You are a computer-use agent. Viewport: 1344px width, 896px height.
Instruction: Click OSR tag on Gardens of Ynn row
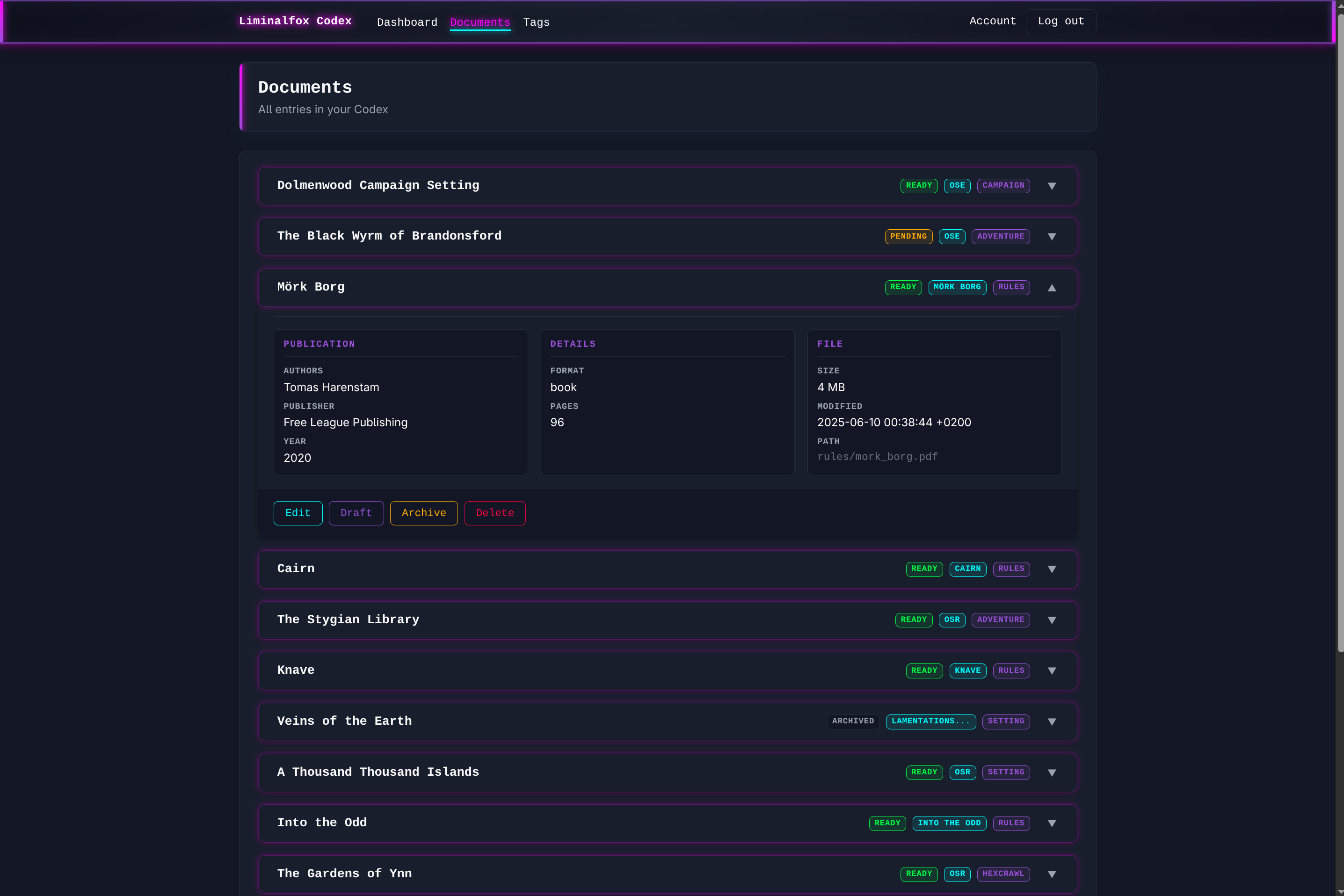point(957,874)
